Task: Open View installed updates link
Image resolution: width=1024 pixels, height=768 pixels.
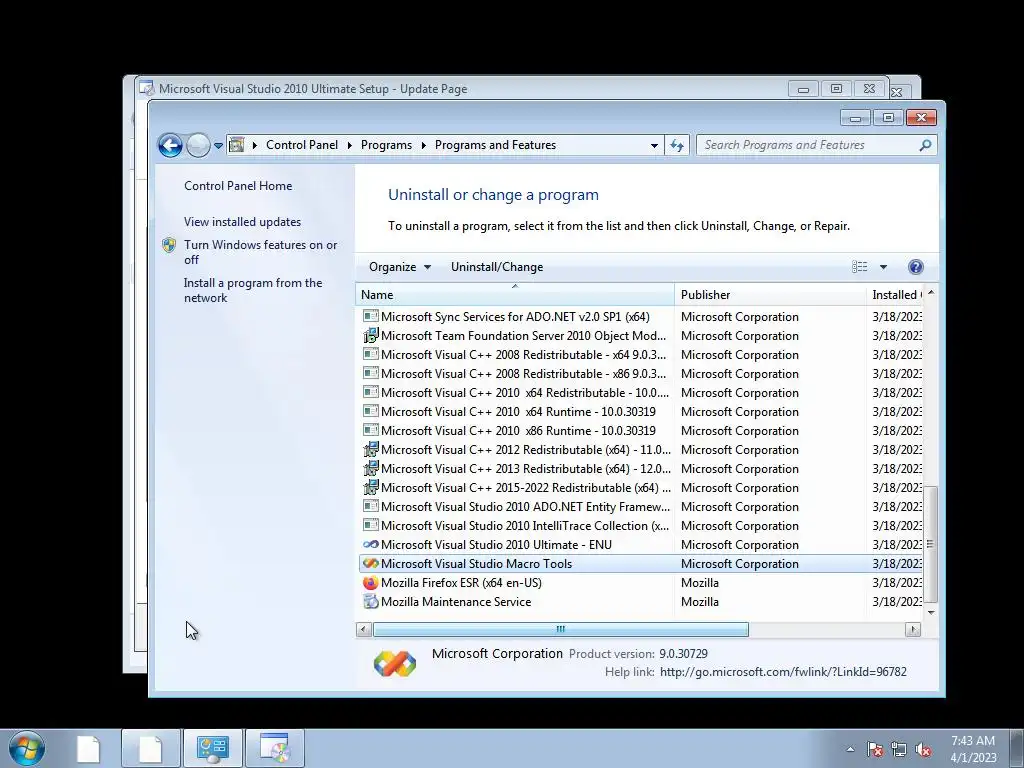Action: point(242,221)
